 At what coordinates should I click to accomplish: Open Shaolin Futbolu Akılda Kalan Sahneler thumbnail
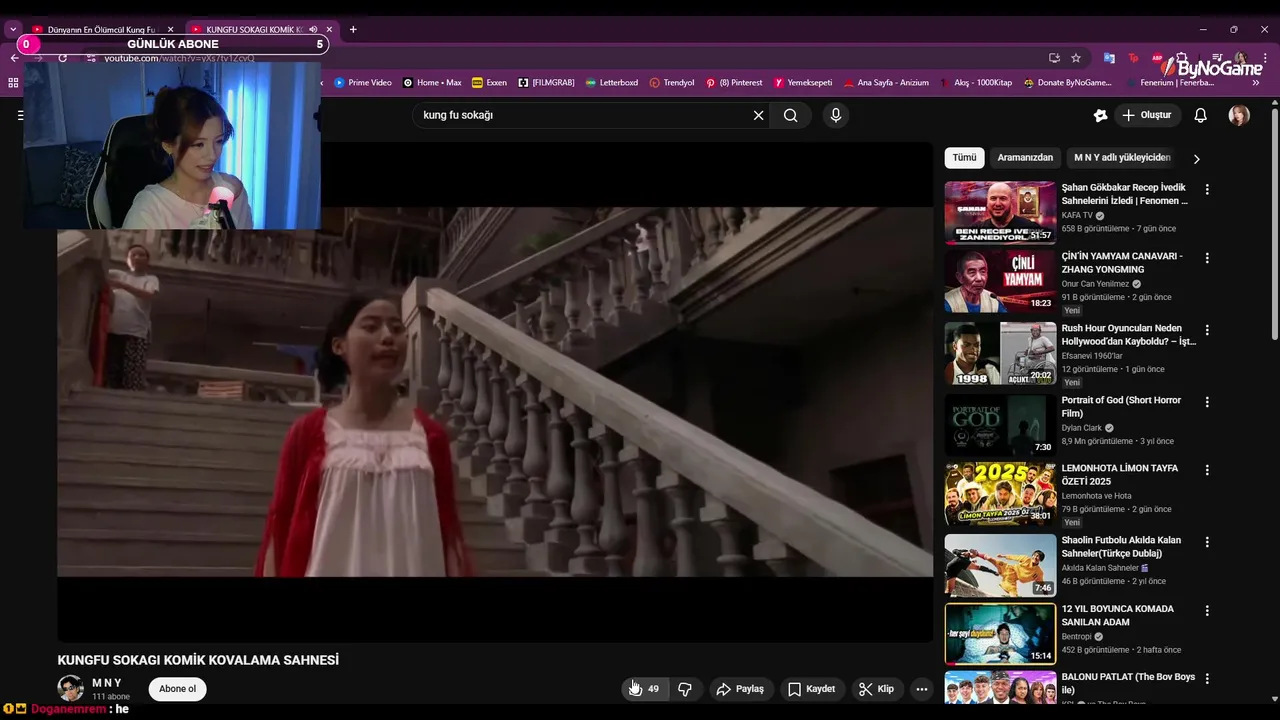coord(1000,565)
